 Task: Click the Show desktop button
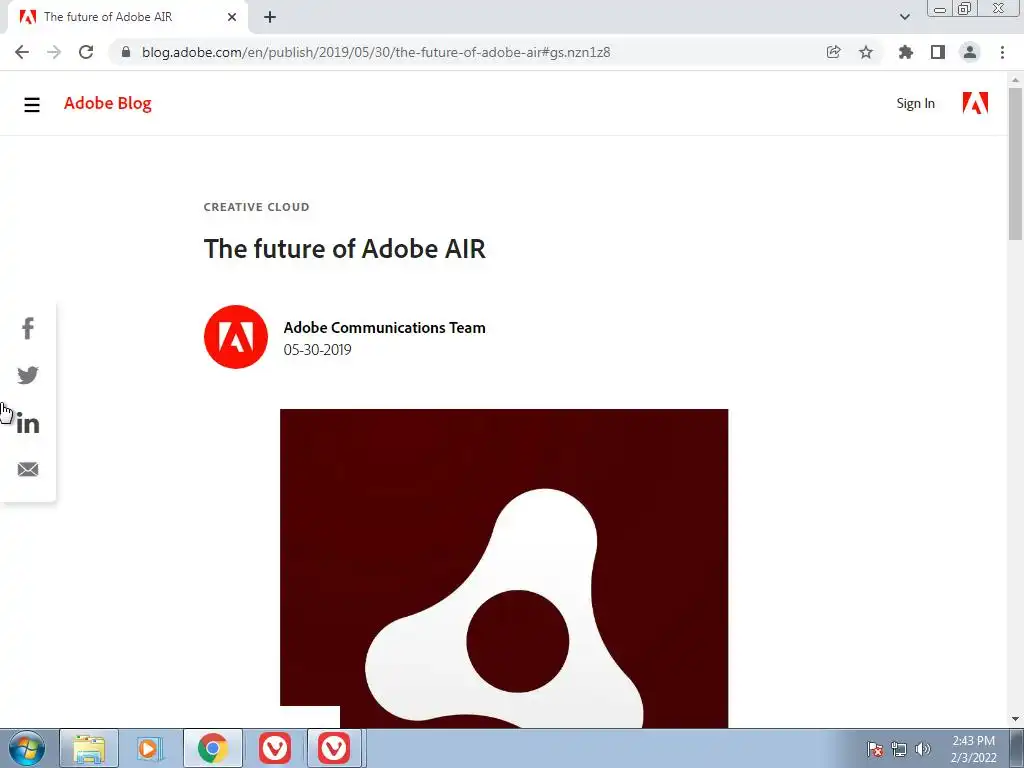pos(1017,748)
